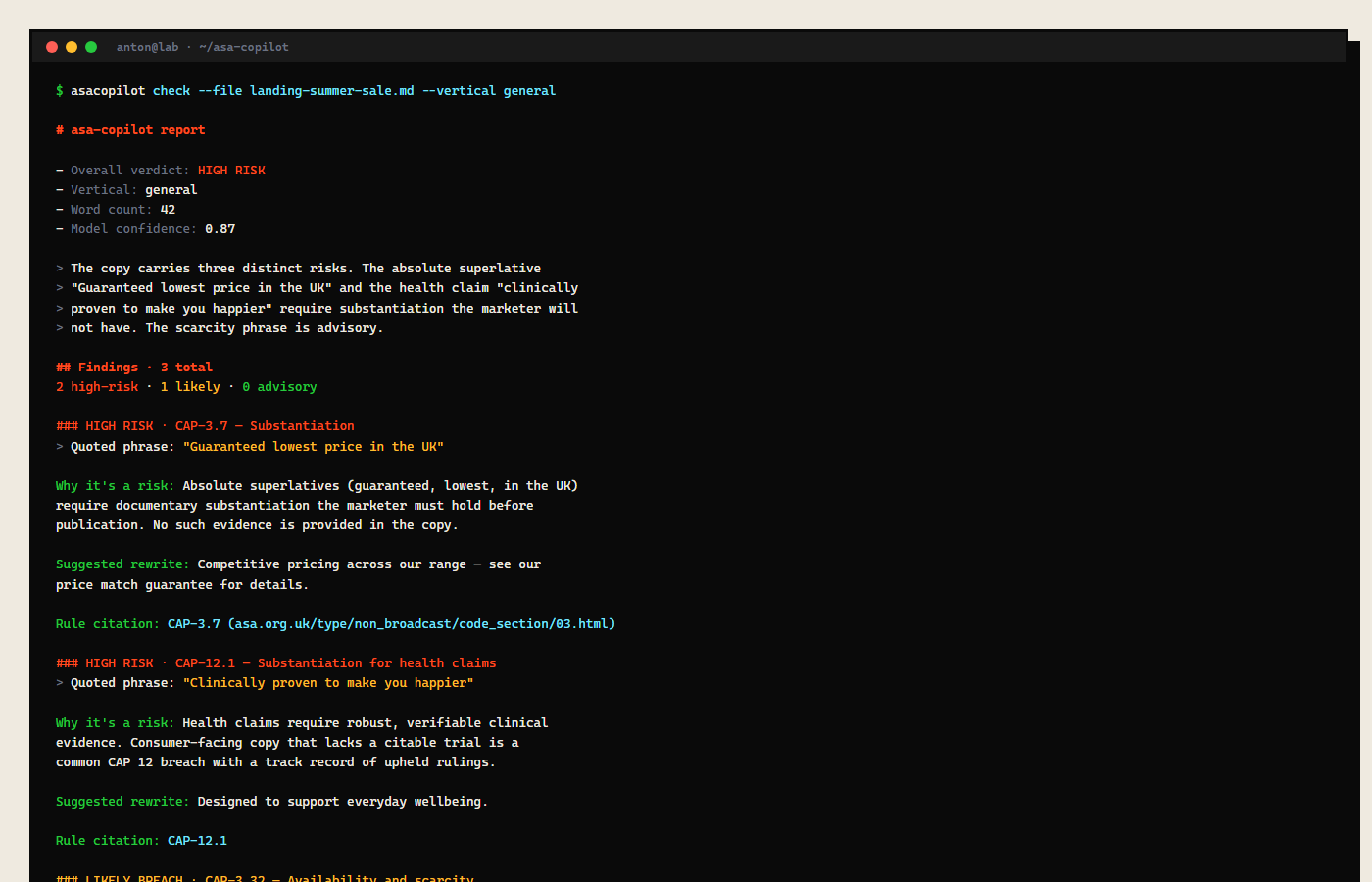Click the '2 high-risk' findings count
Image resolution: width=1372 pixels, height=882 pixels.
click(97, 387)
